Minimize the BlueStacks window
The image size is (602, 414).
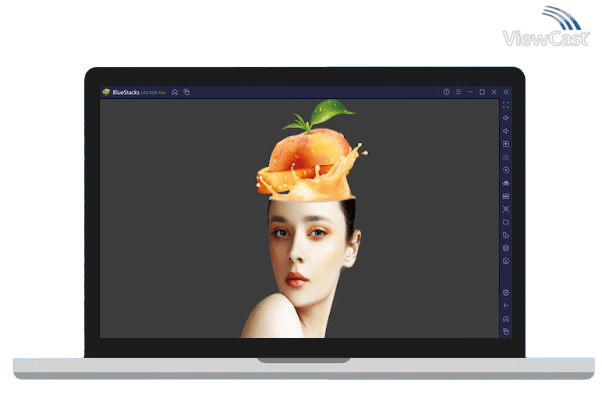click(470, 92)
